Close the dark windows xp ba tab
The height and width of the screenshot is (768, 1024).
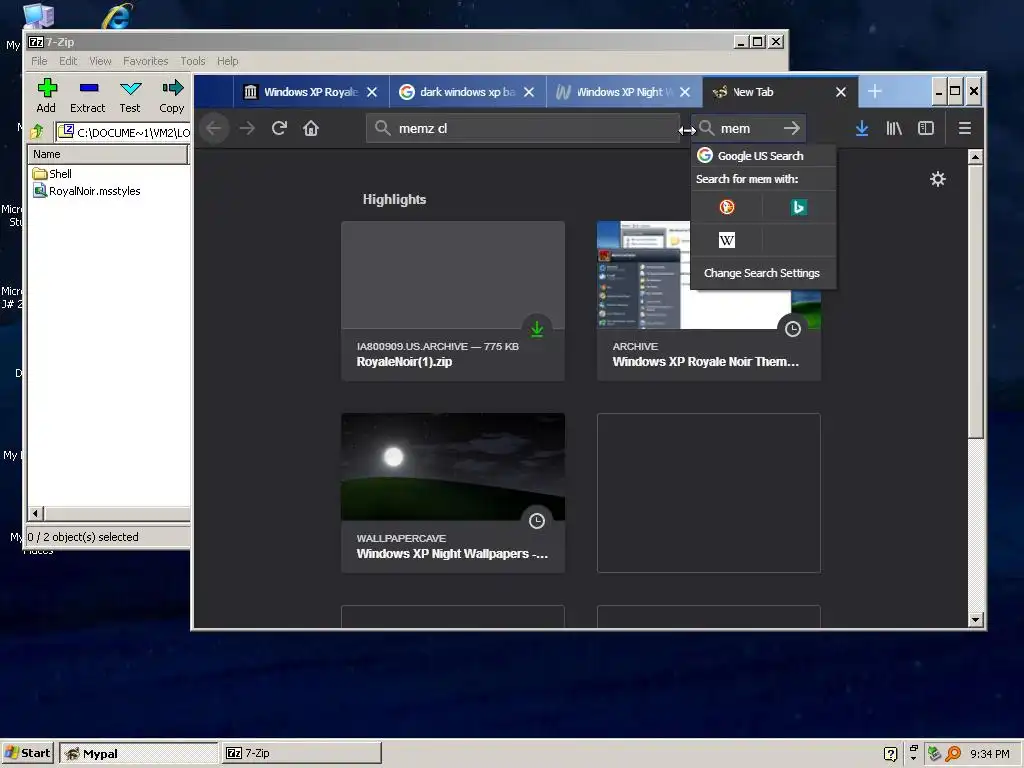tap(529, 92)
